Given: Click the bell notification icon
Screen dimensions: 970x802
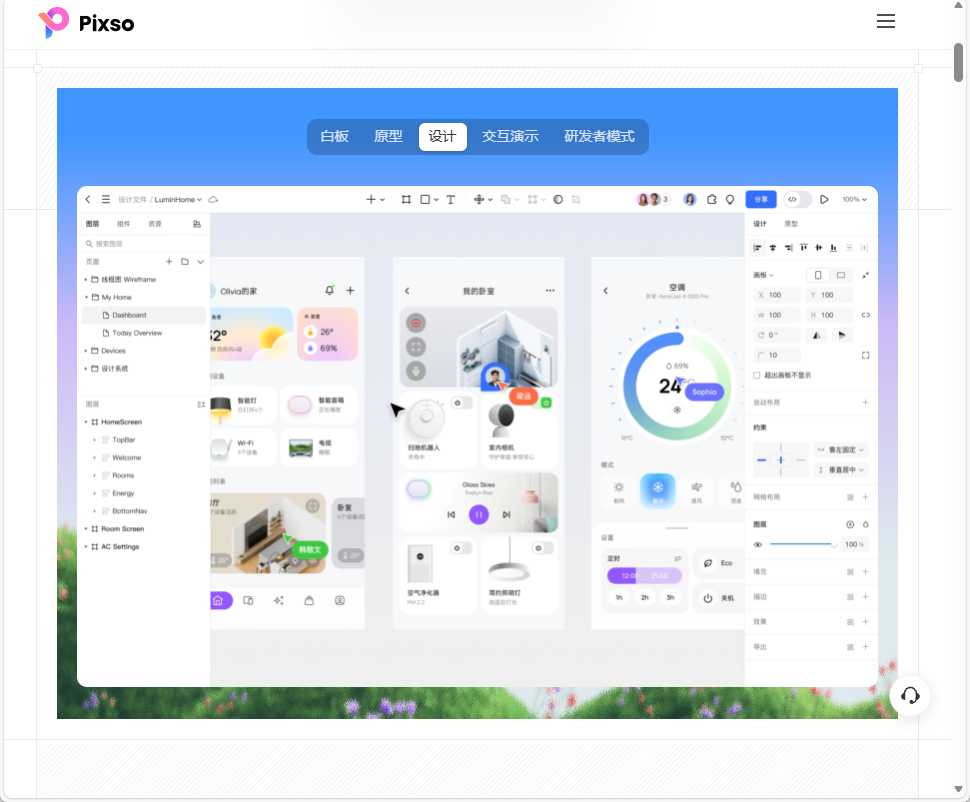Looking at the screenshot, I should pyautogui.click(x=329, y=290).
